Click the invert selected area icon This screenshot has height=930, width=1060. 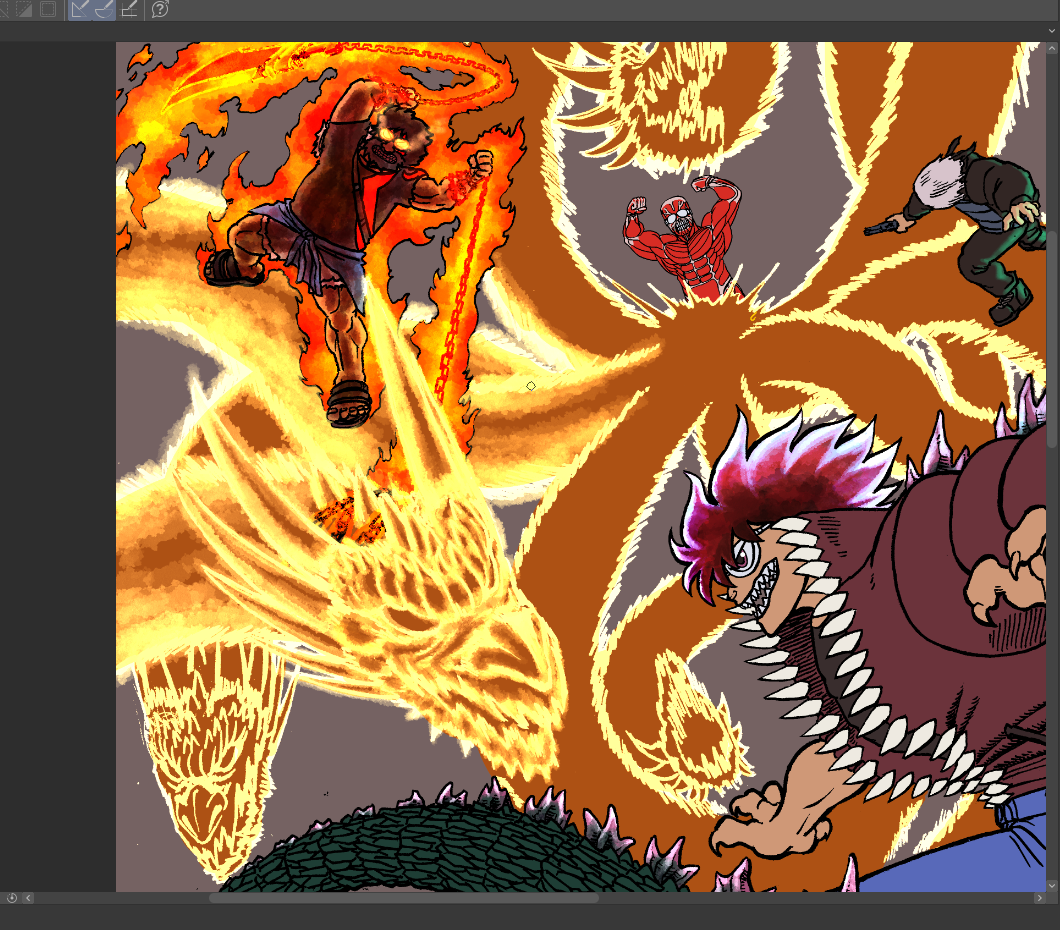click(24, 9)
